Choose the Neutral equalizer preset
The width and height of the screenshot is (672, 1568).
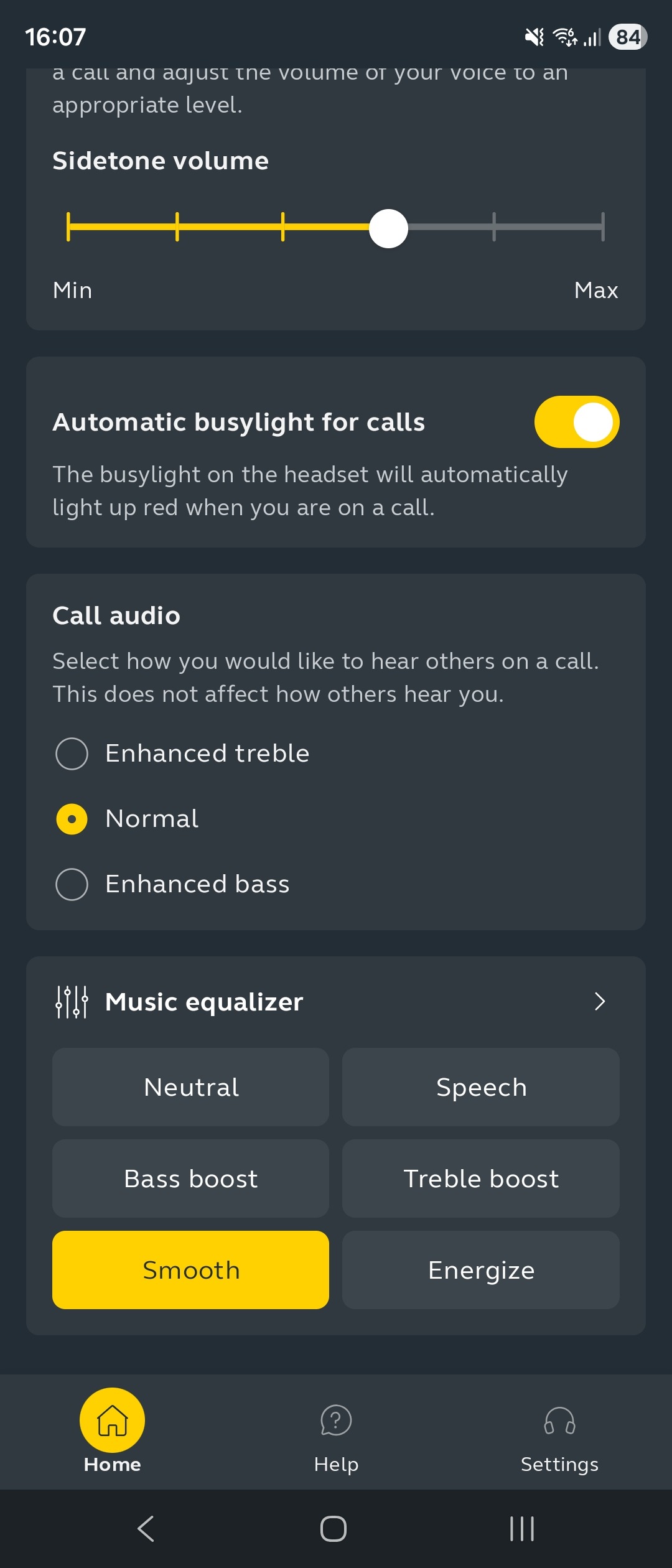191,1087
